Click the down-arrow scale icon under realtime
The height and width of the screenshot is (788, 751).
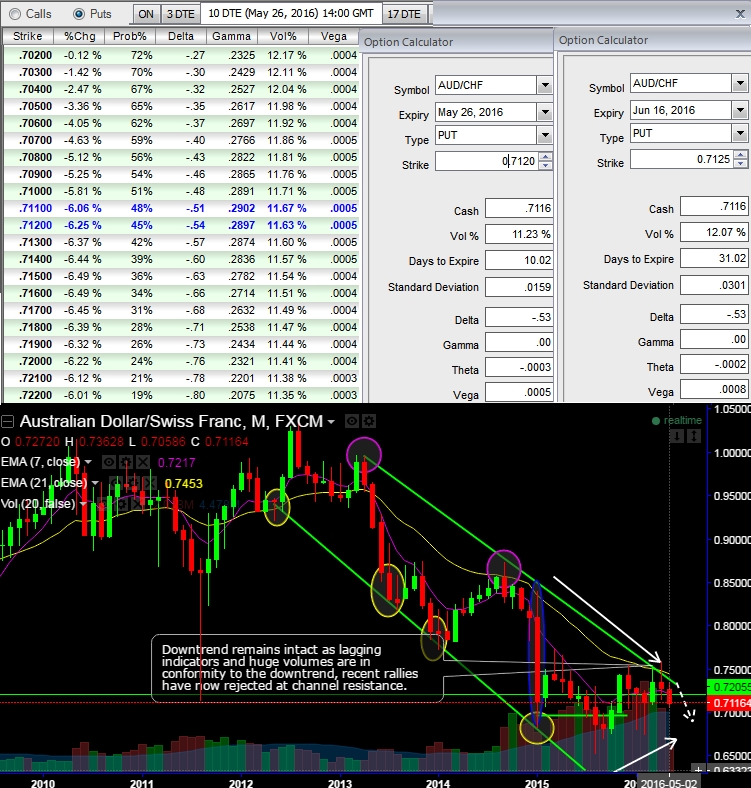pos(677,436)
